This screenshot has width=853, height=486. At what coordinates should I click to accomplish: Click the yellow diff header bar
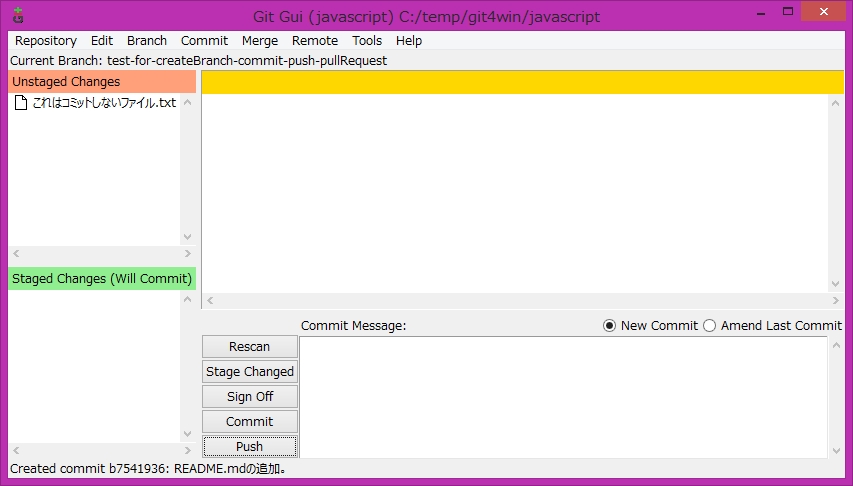(523, 82)
